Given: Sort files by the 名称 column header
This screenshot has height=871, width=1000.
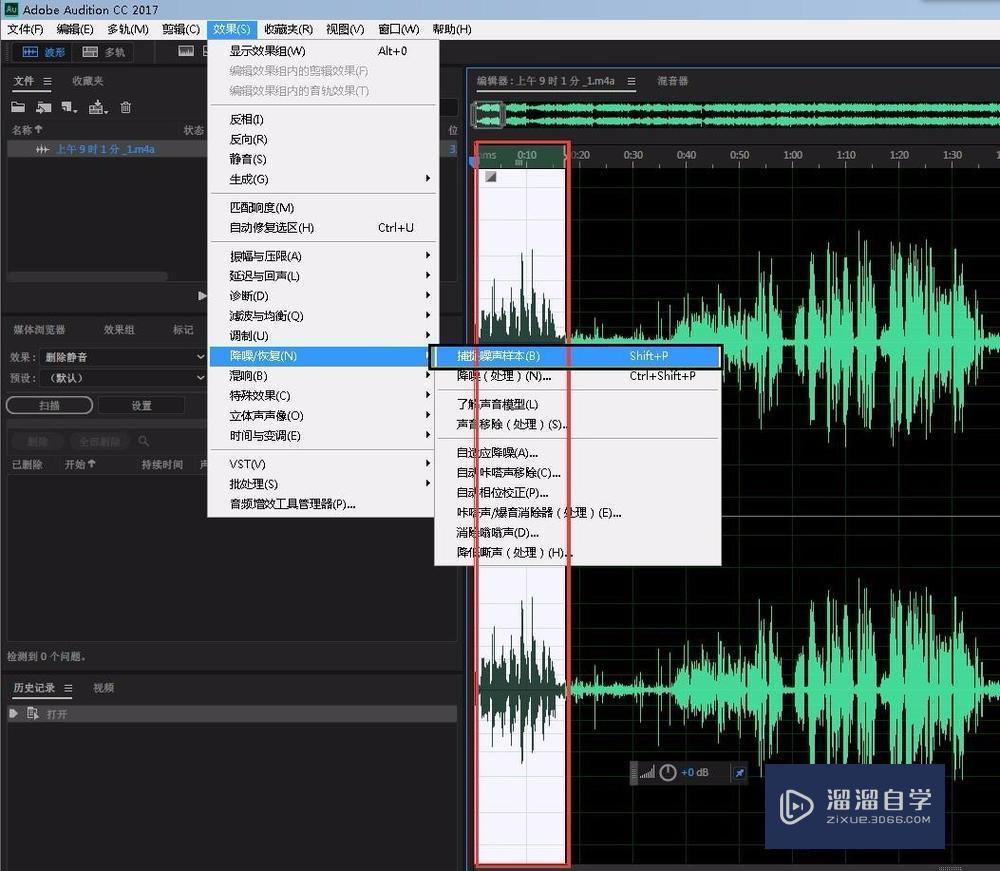Looking at the screenshot, I should (x=27, y=130).
